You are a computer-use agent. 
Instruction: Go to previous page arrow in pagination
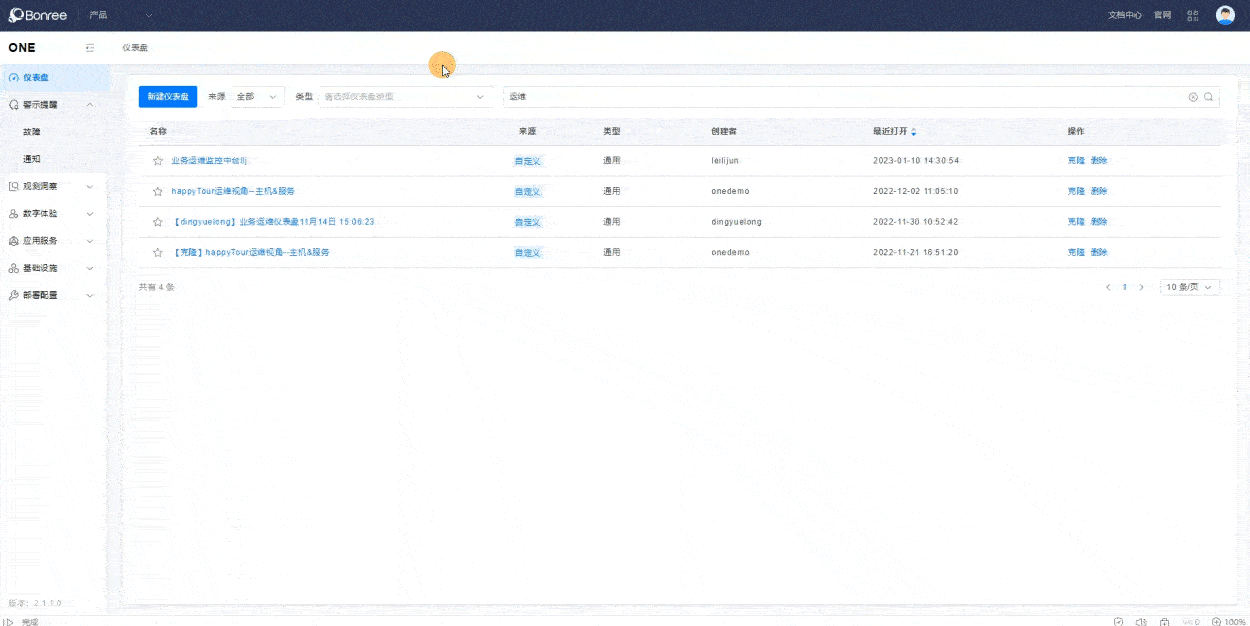click(1108, 287)
